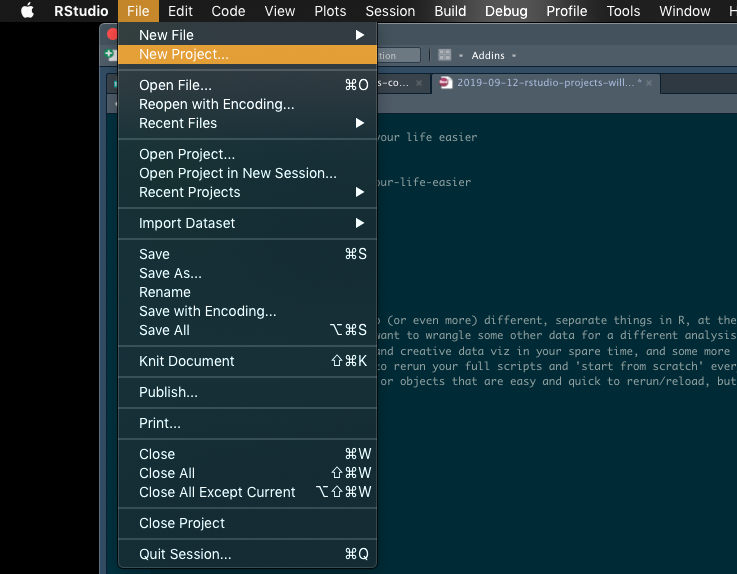Select Rename from the File menu

click(x=247, y=292)
